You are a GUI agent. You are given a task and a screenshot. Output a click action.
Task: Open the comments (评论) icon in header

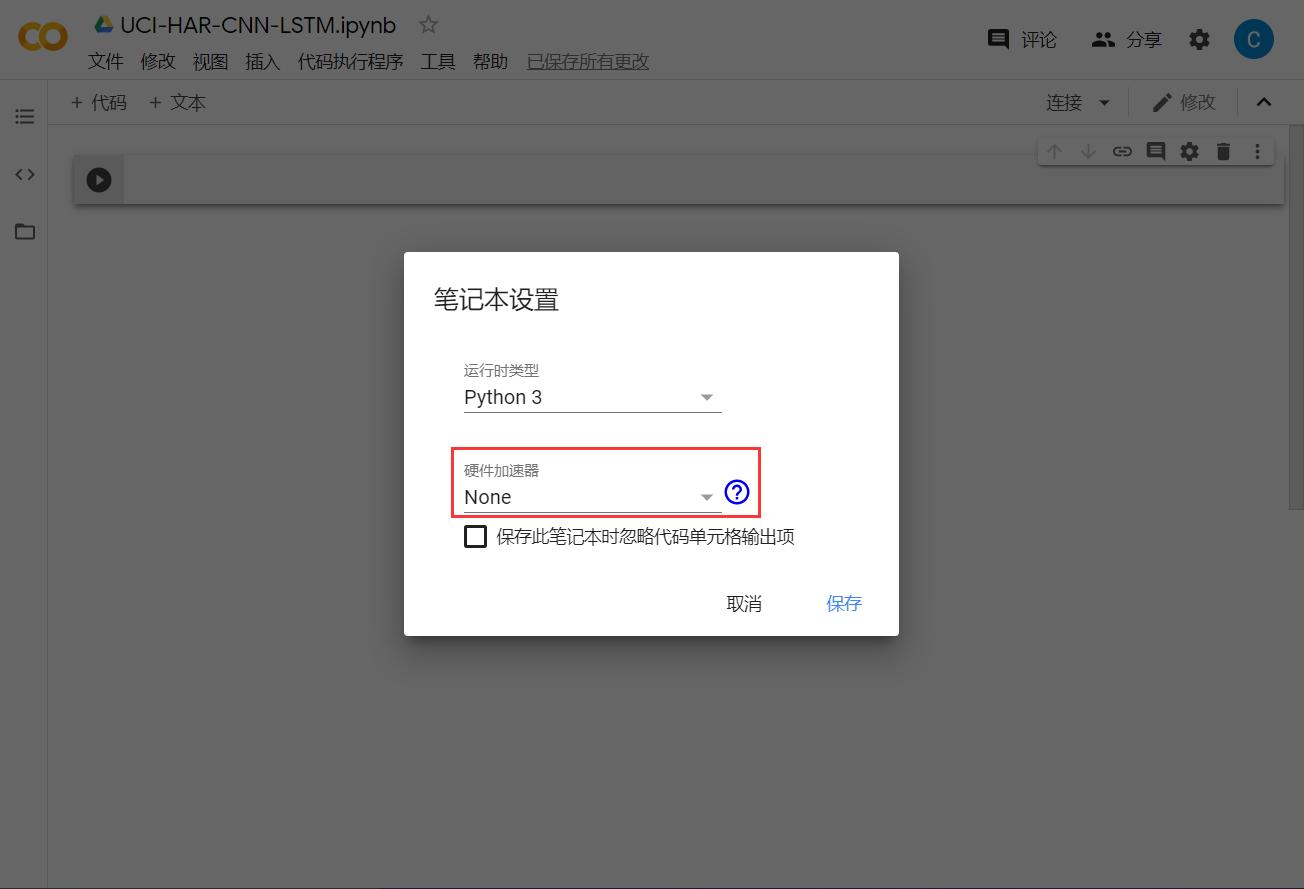[998, 39]
